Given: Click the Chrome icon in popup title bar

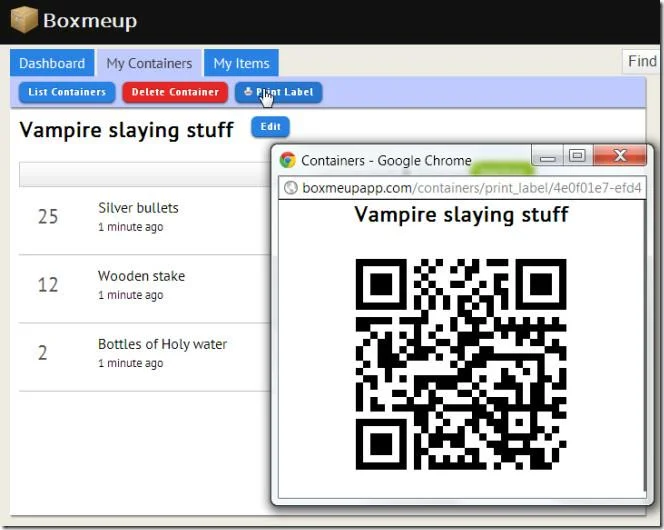Looking at the screenshot, I should (288, 160).
